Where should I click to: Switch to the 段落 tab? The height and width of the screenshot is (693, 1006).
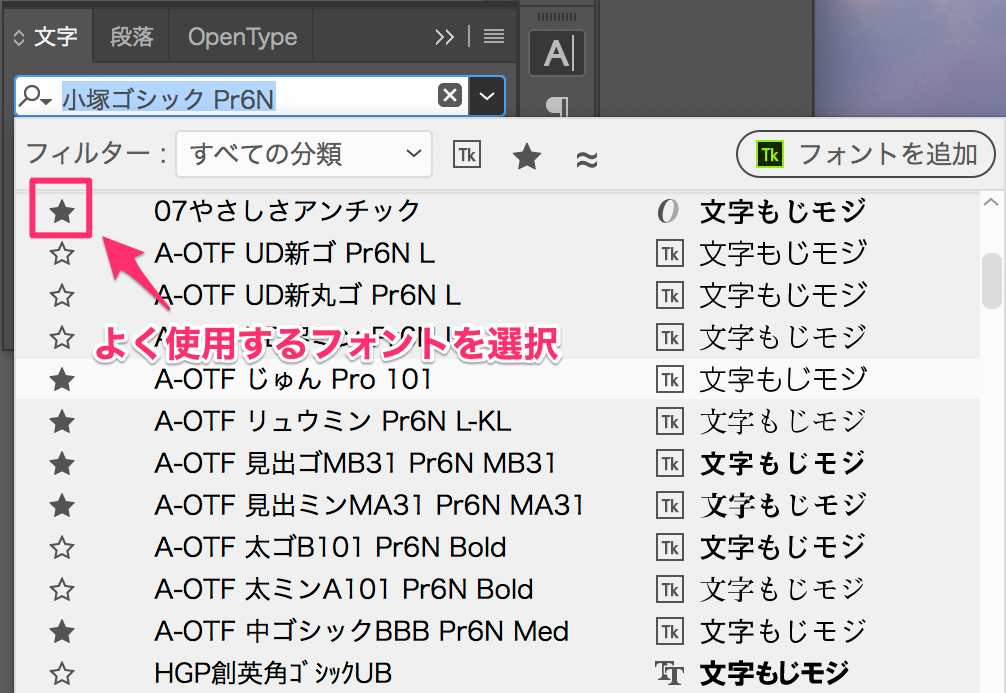pyautogui.click(x=132, y=37)
